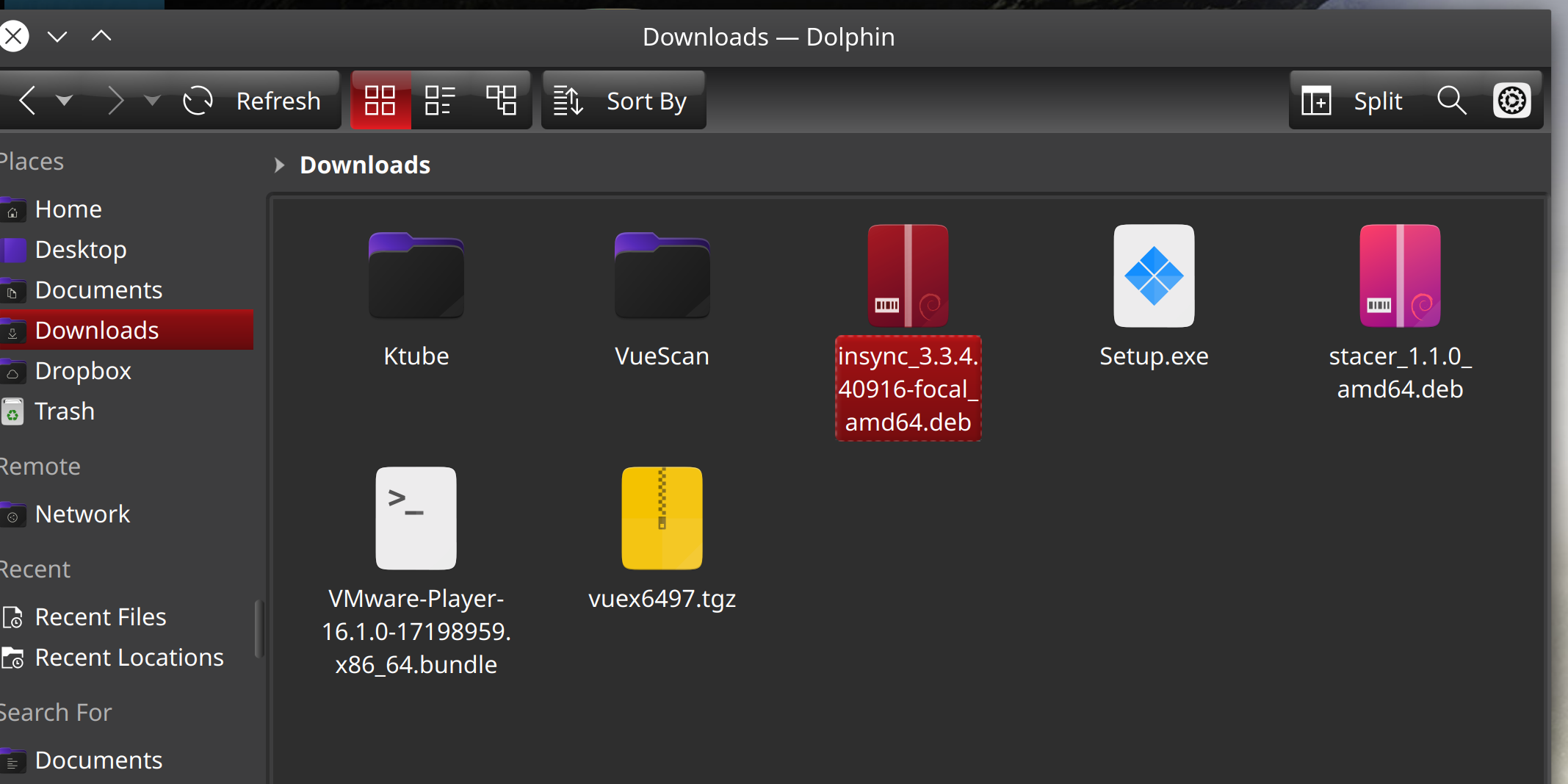Open the Dolphin control menu
Image resolution: width=1568 pixels, height=784 pixels.
tap(1513, 100)
